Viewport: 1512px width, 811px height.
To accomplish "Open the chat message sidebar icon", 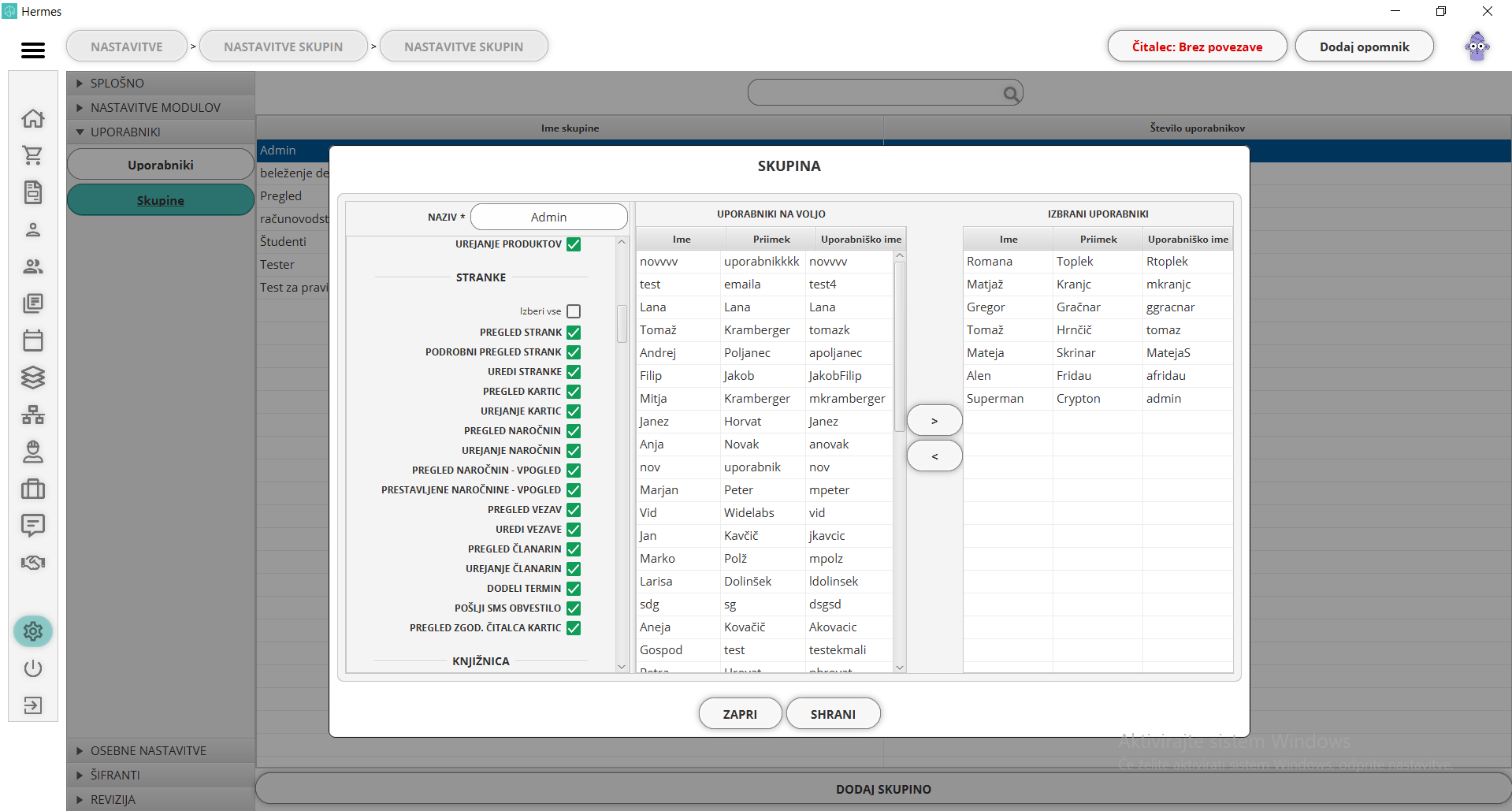I will (x=33, y=526).
